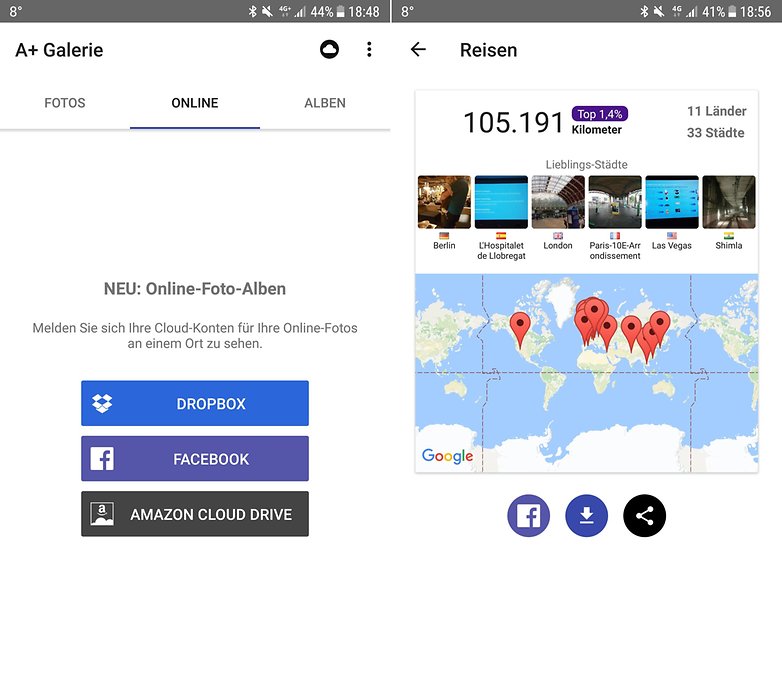782x694 pixels.
Task: Connect a DROPBOX account
Action: 195,403
